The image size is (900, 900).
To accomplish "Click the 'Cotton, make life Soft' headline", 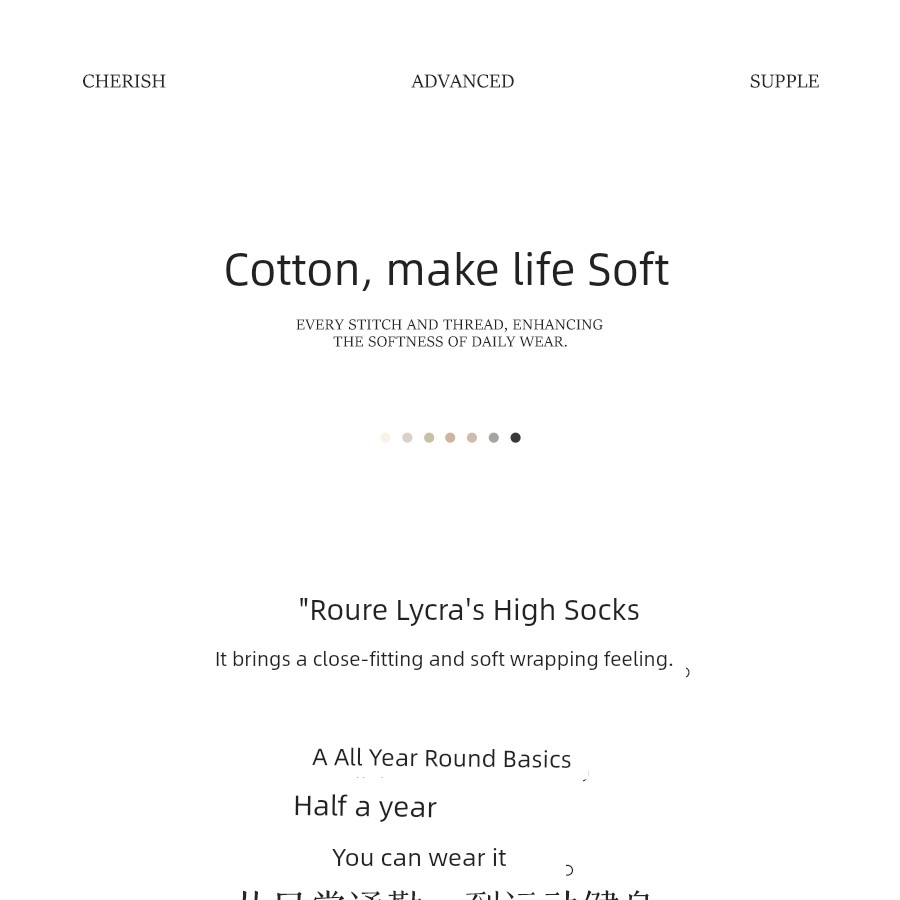I will (x=446, y=270).
